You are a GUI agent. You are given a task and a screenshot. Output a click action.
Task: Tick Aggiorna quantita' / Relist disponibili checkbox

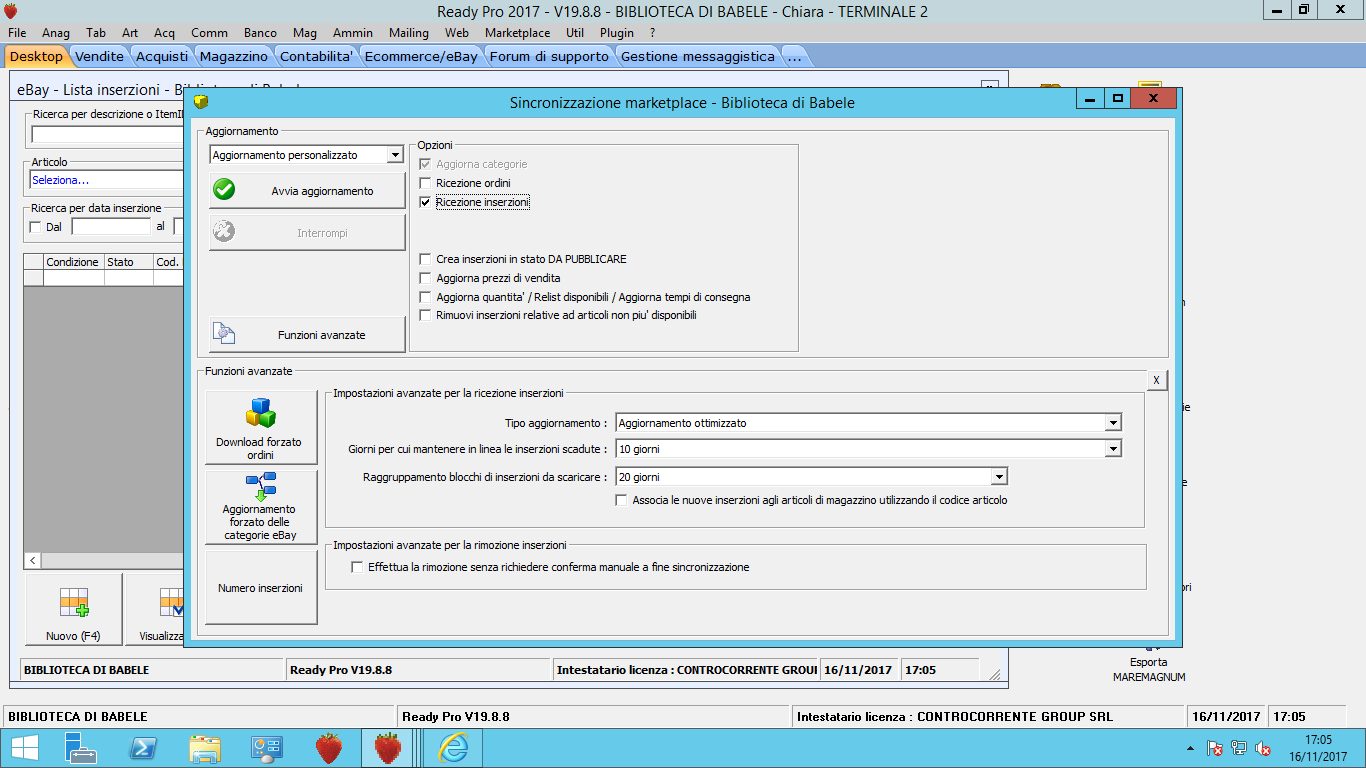[x=426, y=297]
